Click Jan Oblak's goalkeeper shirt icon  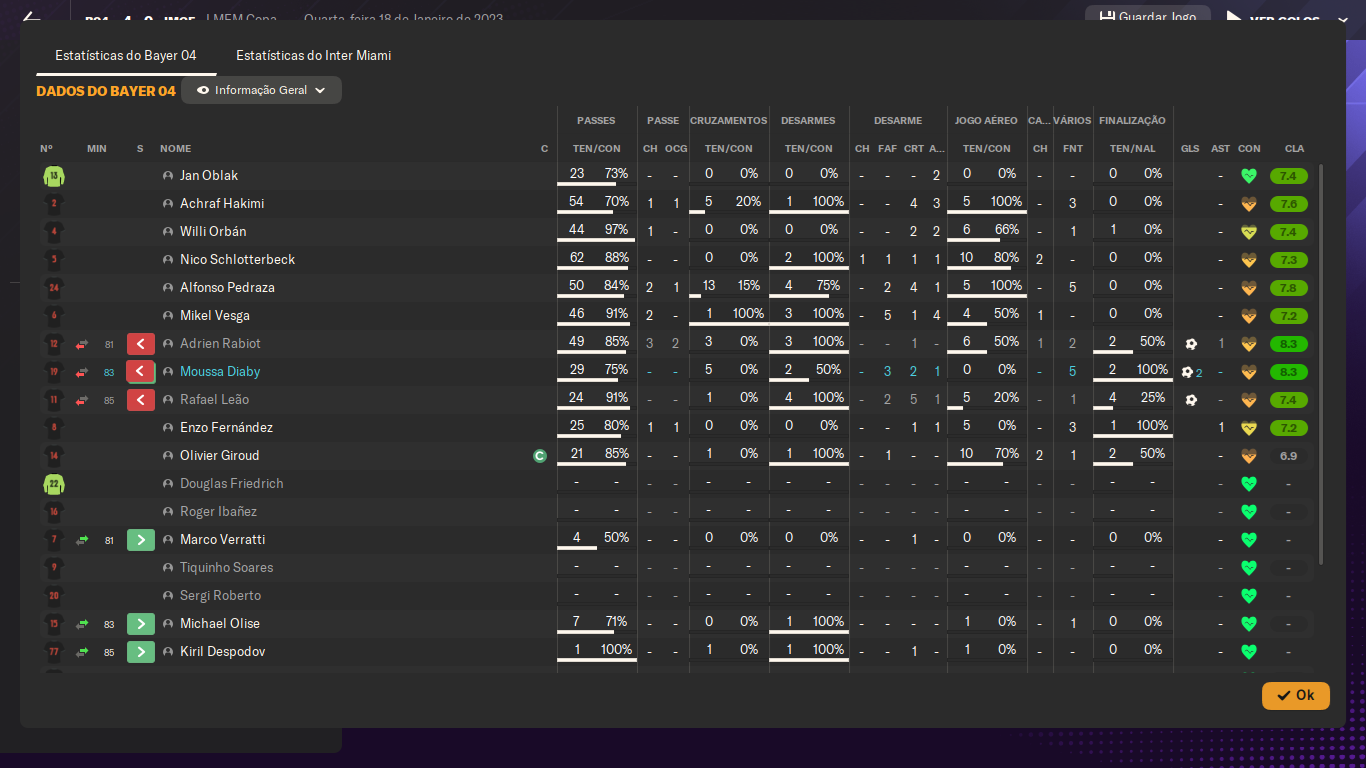(x=53, y=176)
